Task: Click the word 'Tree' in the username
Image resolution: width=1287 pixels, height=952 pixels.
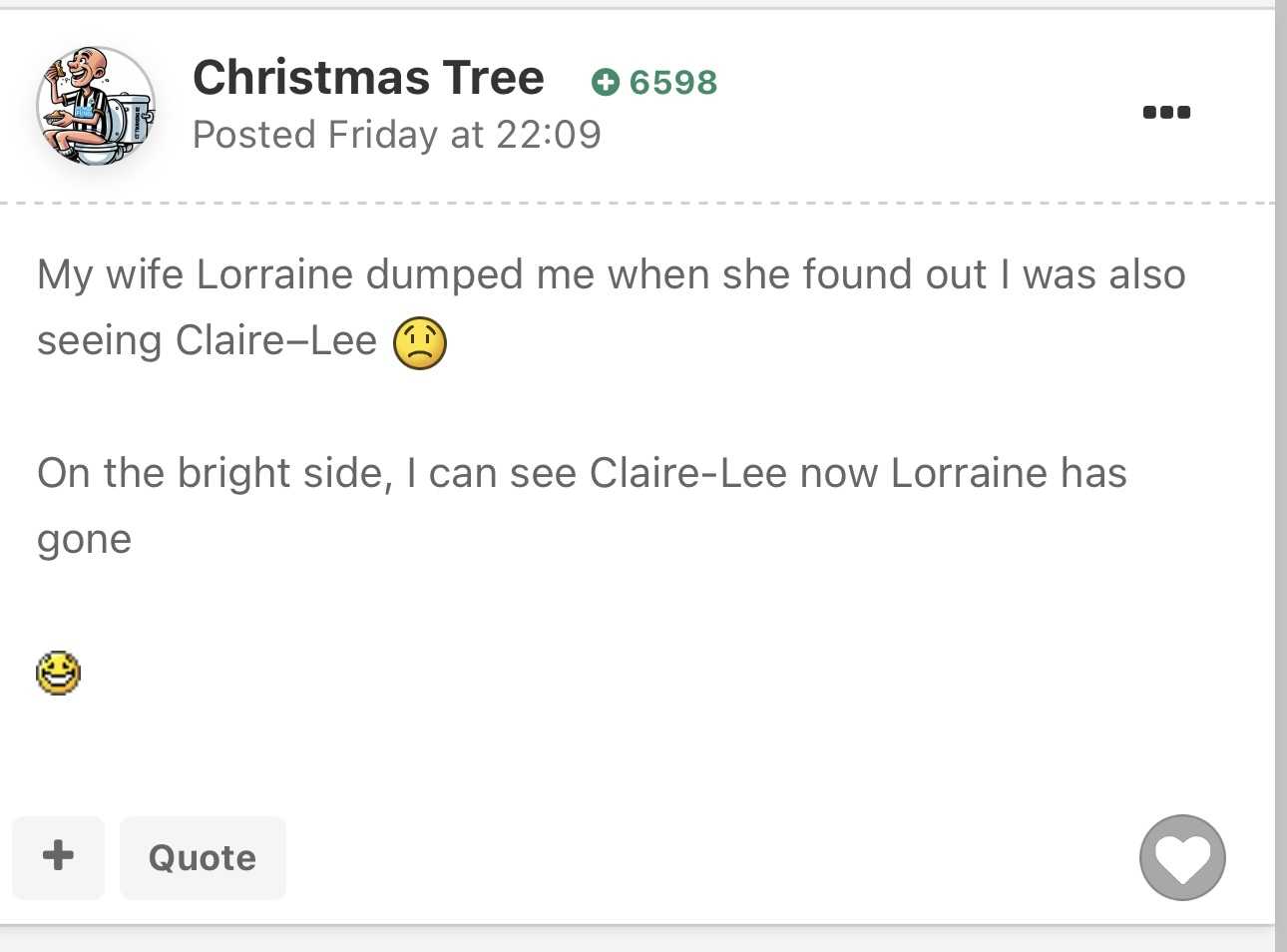Action: (494, 78)
